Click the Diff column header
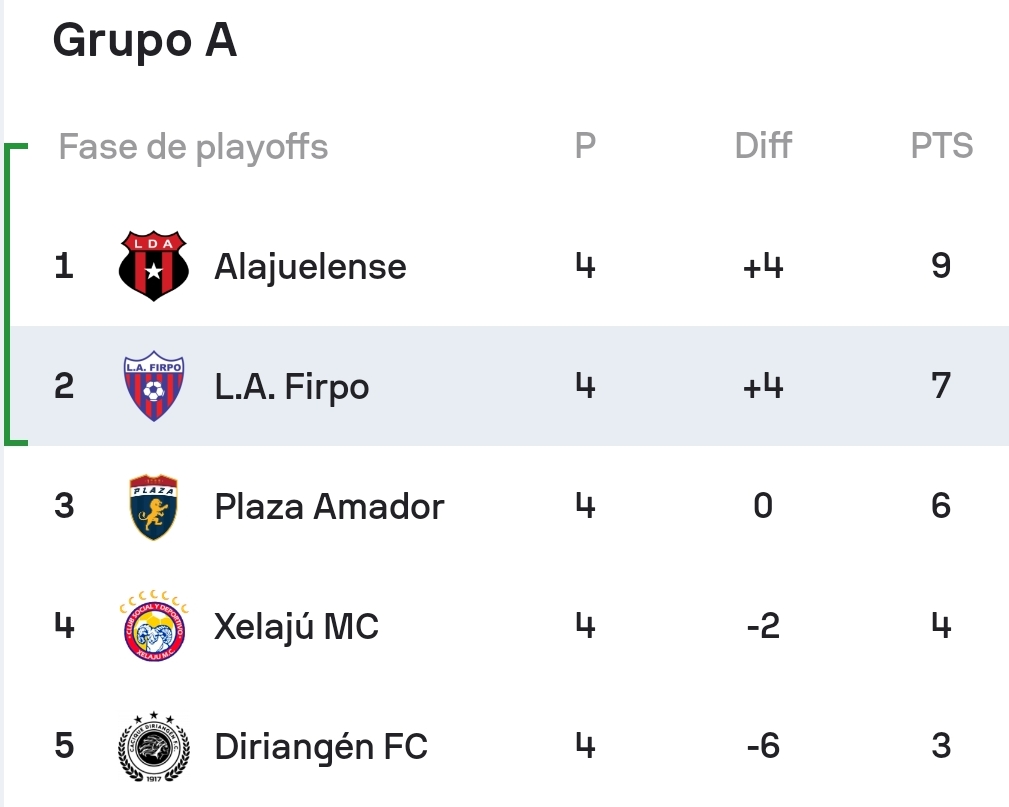This screenshot has height=807, width=1009. (763, 145)
